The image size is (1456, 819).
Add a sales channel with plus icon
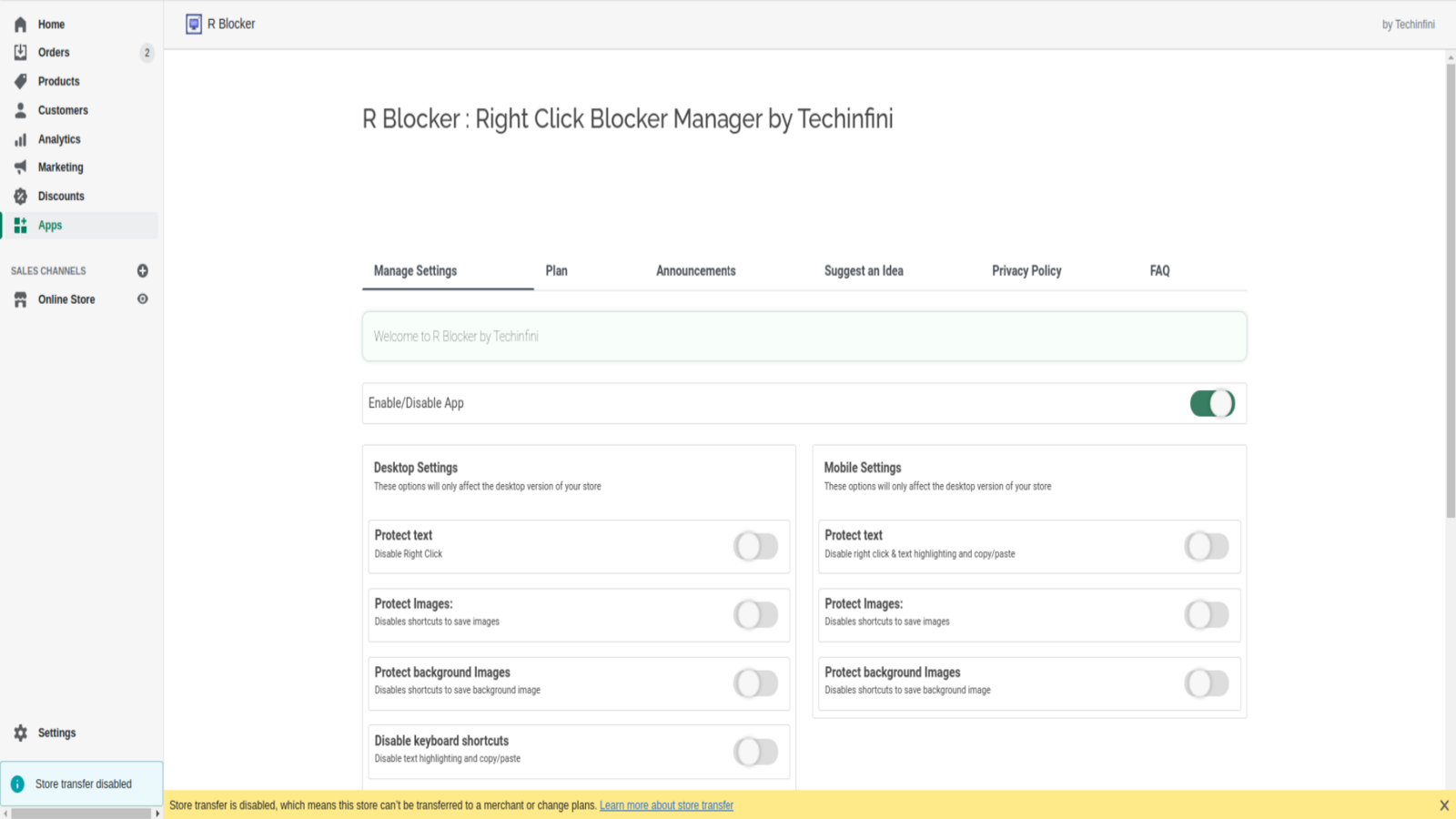coord(143,270)
